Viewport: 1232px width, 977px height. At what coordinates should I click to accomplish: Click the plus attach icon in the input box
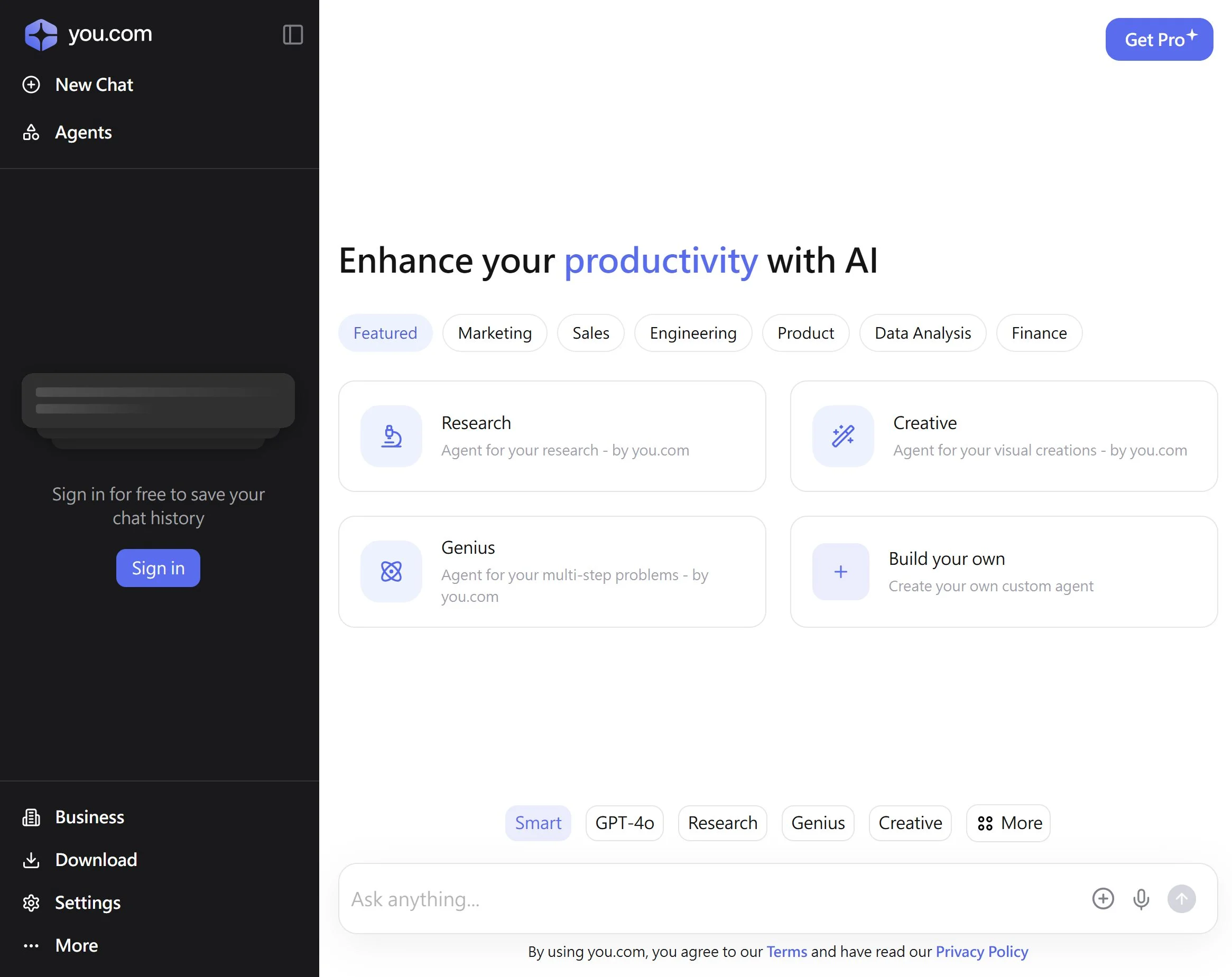pyautogui.click(x=1103, y=899)
